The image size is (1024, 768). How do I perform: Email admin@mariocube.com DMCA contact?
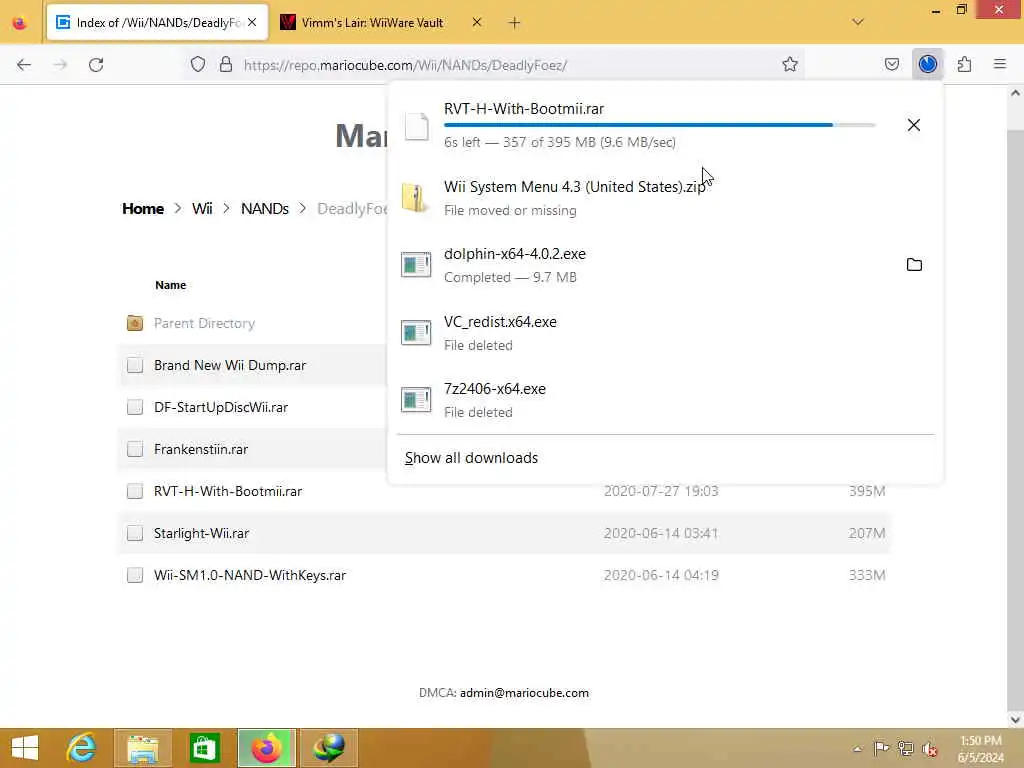[524, 693]
